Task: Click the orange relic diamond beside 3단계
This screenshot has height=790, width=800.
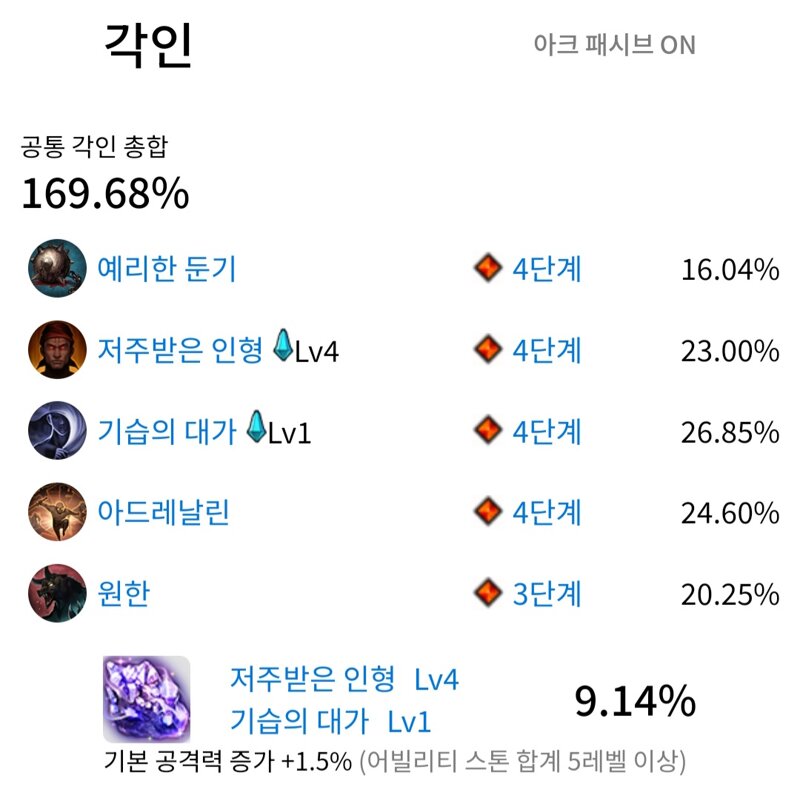Action: click(x=488, y=593)
